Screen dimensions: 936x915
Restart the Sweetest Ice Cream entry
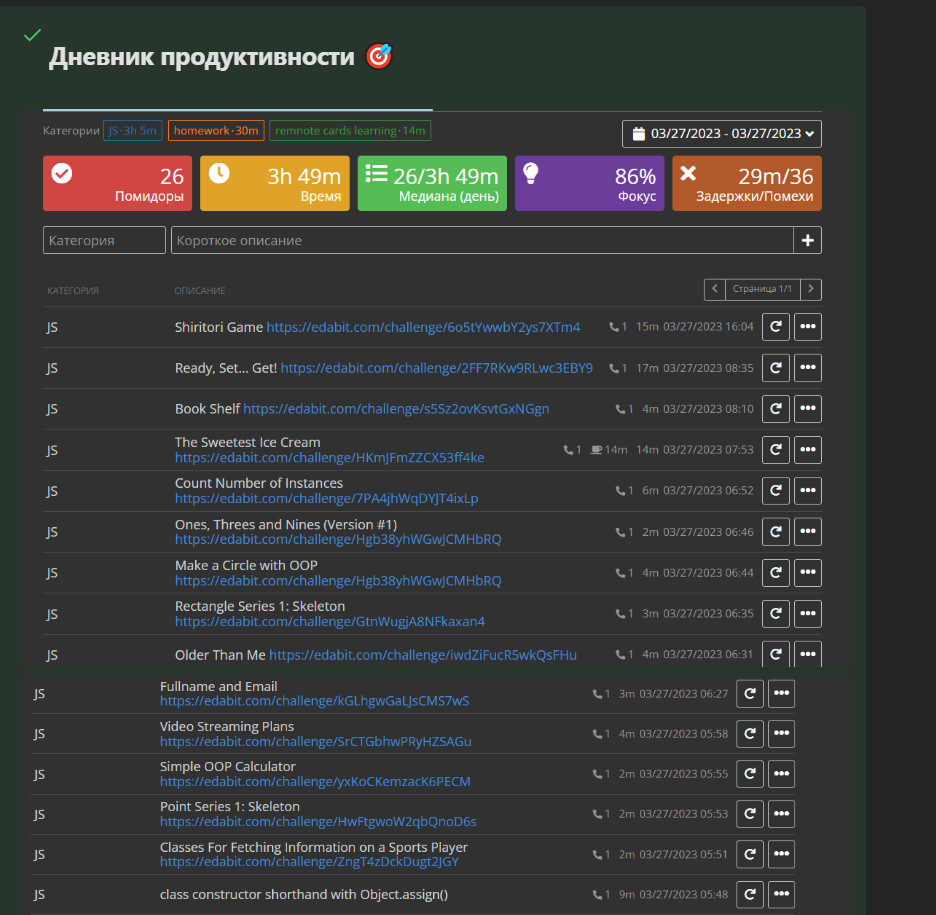pyautogui.click(x=775, y=450)
